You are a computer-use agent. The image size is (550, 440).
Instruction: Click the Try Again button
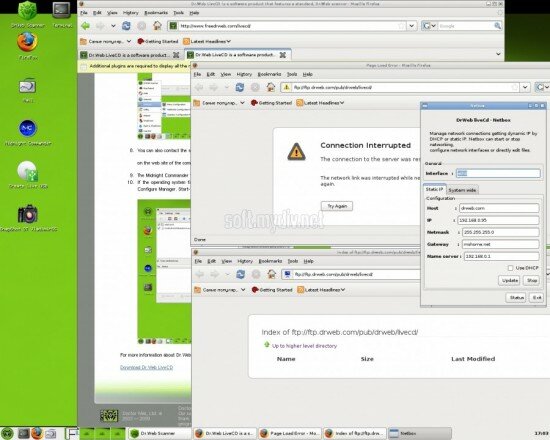click(337, 206)
